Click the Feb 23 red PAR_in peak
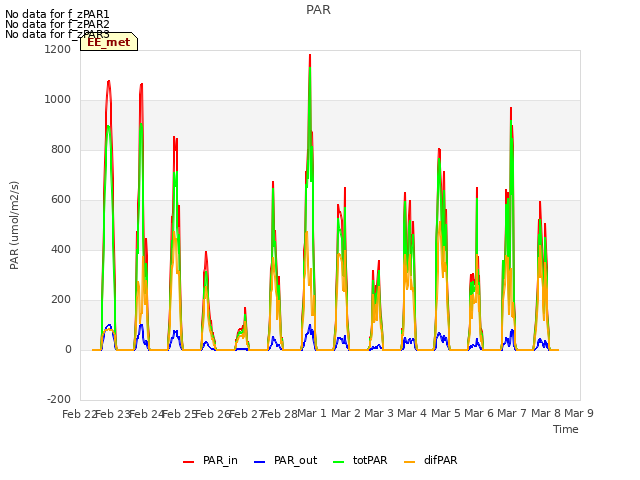The image size is (640, 480). click(109, 81)
